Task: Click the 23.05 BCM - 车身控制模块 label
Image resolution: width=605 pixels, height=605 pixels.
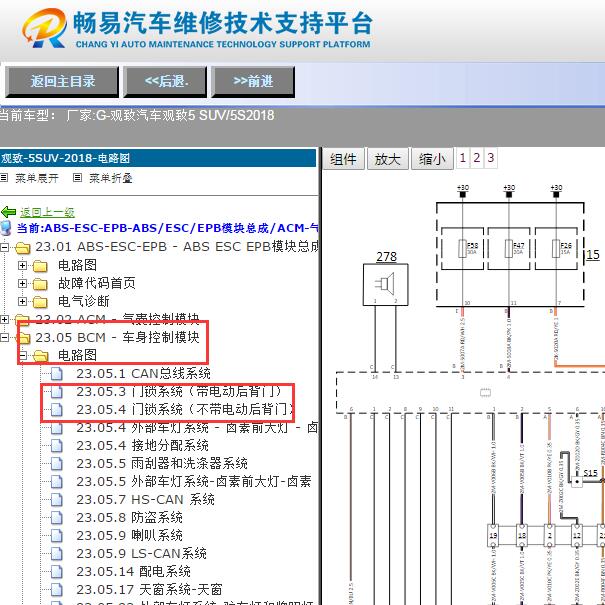Action: click(117, 337)
